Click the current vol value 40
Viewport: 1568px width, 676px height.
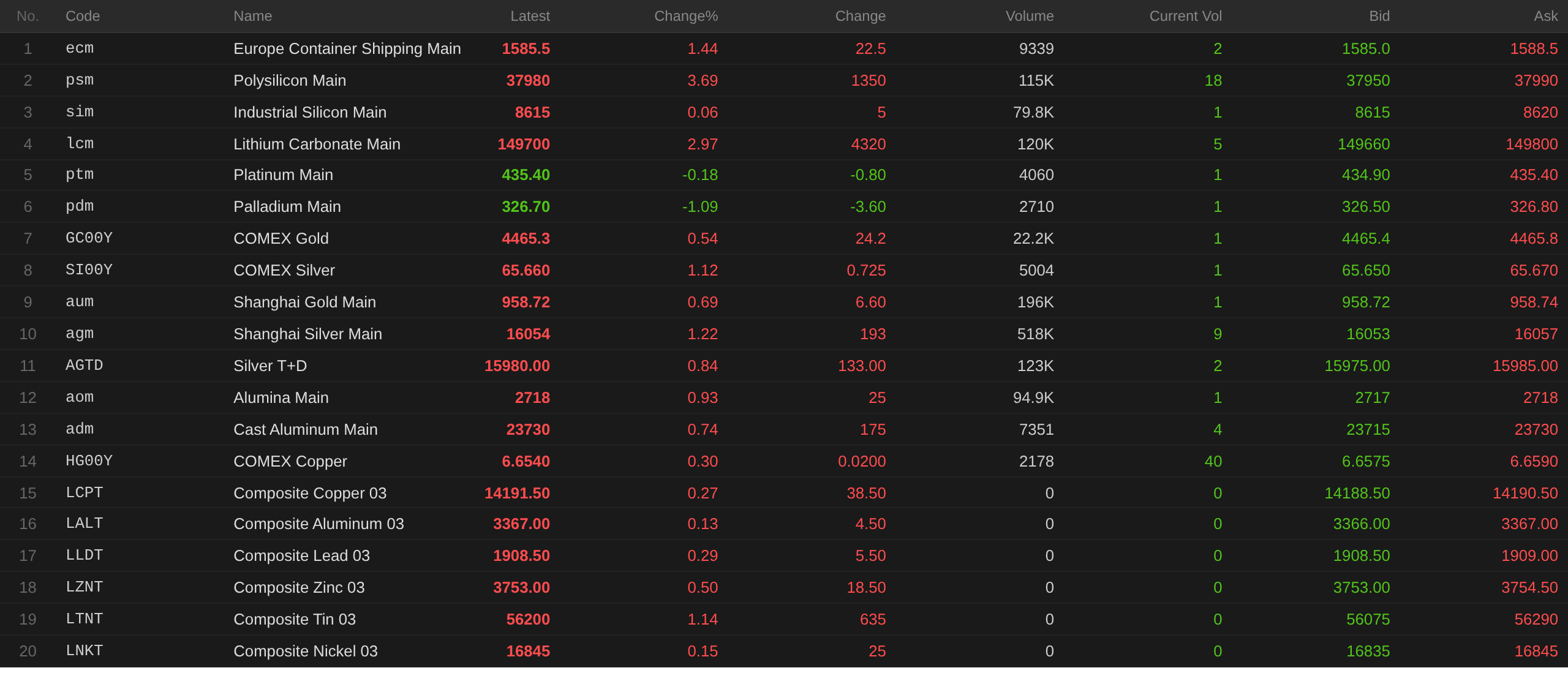[1213, 461]
